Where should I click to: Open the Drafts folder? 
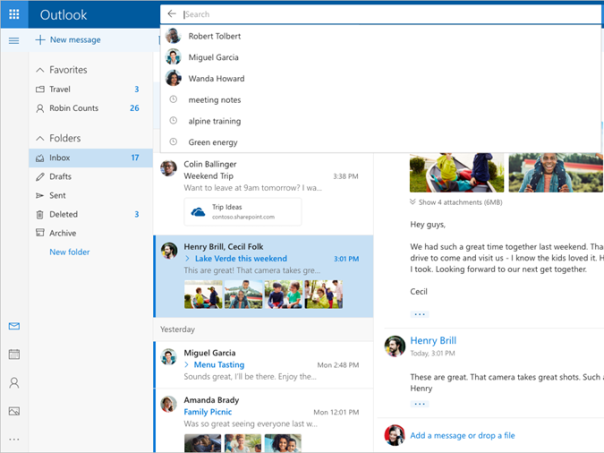click(61, 177)
